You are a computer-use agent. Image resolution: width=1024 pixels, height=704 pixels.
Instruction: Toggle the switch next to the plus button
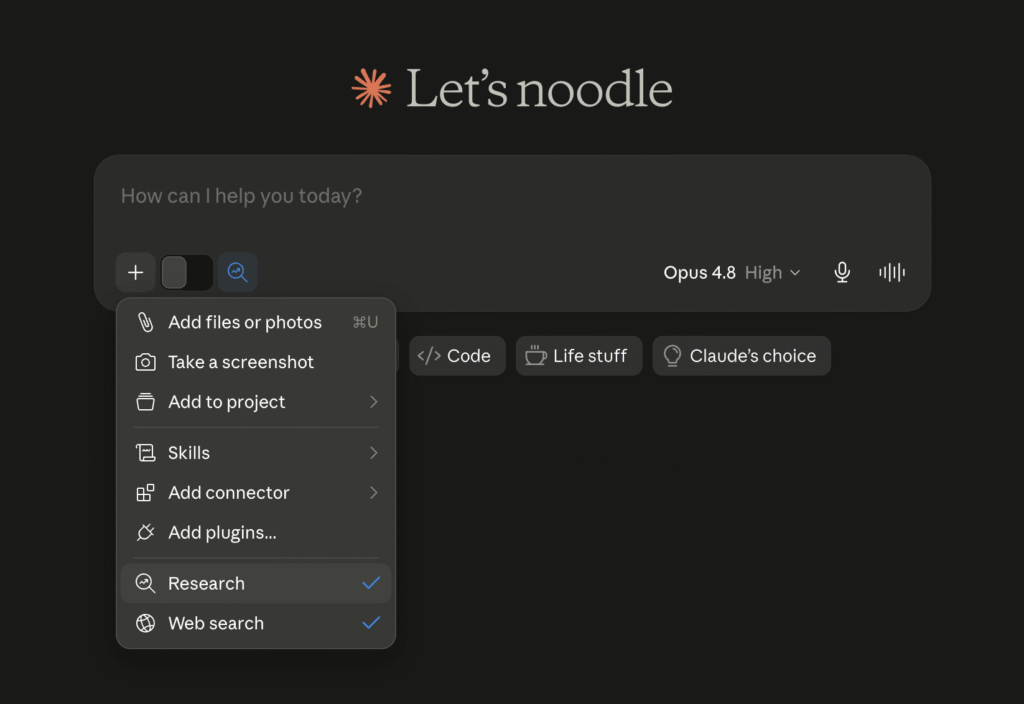(187, 272)
